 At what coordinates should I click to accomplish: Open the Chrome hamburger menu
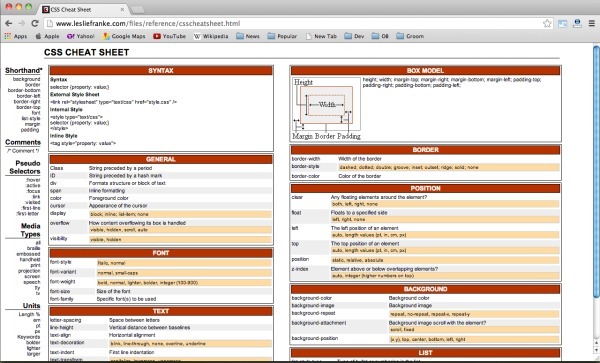(x=591, y=23)
